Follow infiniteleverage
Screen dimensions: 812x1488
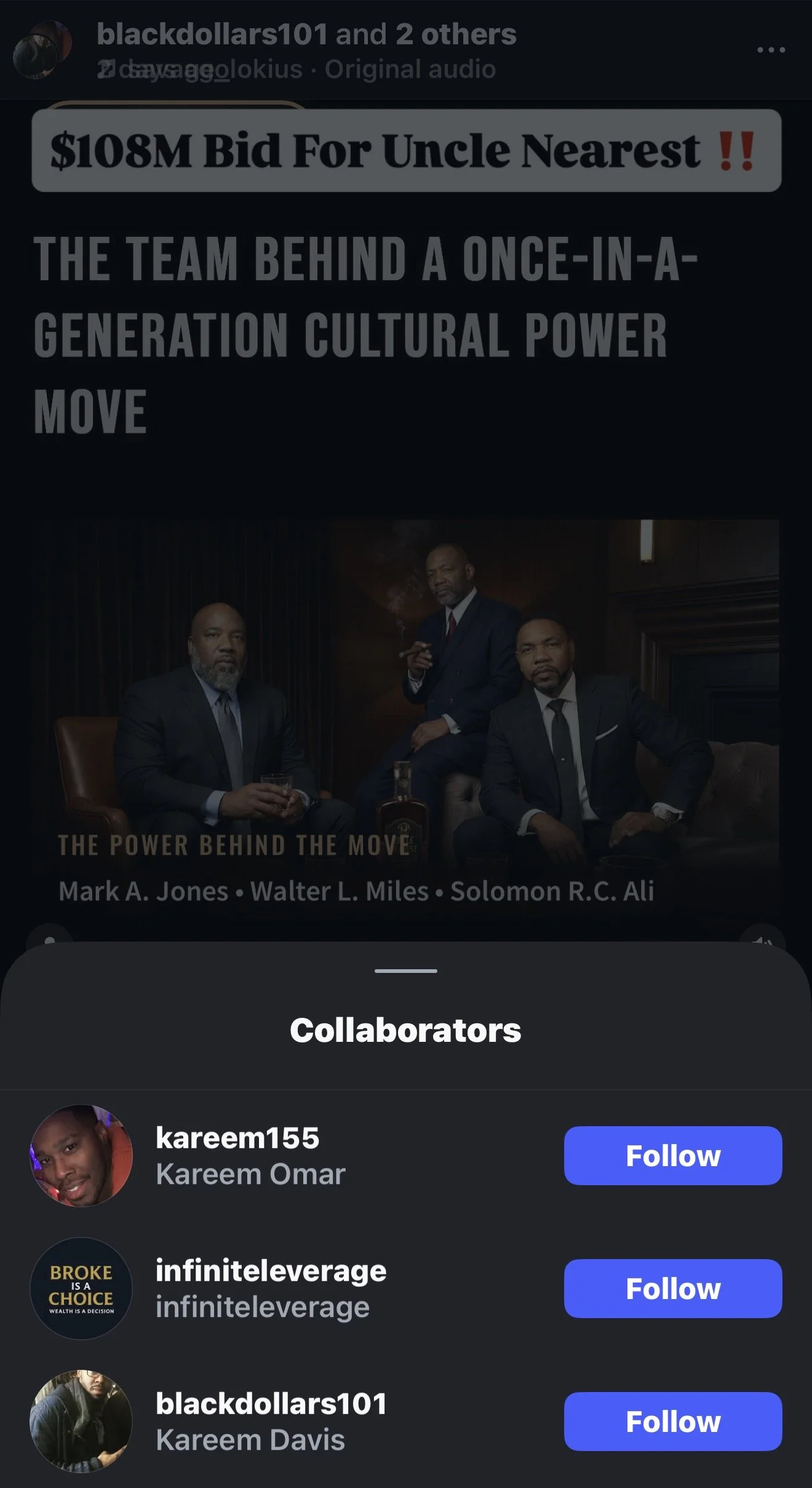(673, 1289)
